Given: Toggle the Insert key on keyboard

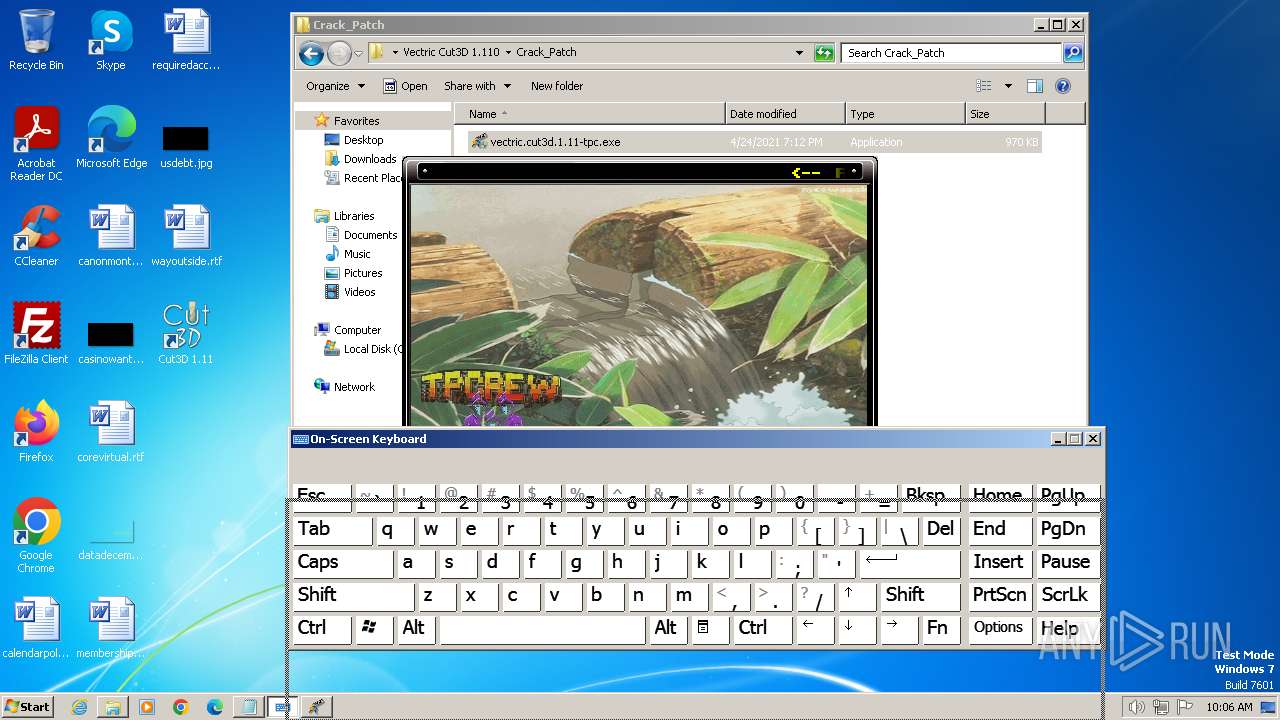Looking at the screenshot, I should (x=999, y=563).
